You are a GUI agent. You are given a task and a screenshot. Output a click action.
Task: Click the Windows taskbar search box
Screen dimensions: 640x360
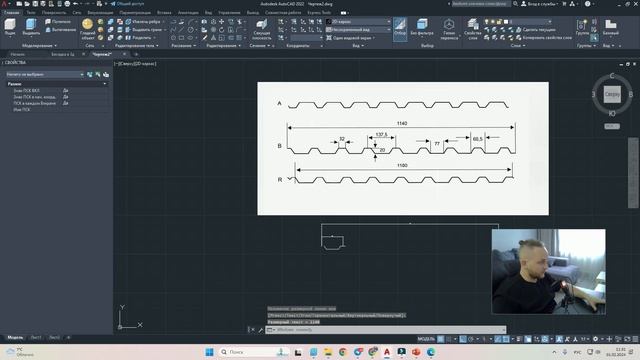click(254, 352)
